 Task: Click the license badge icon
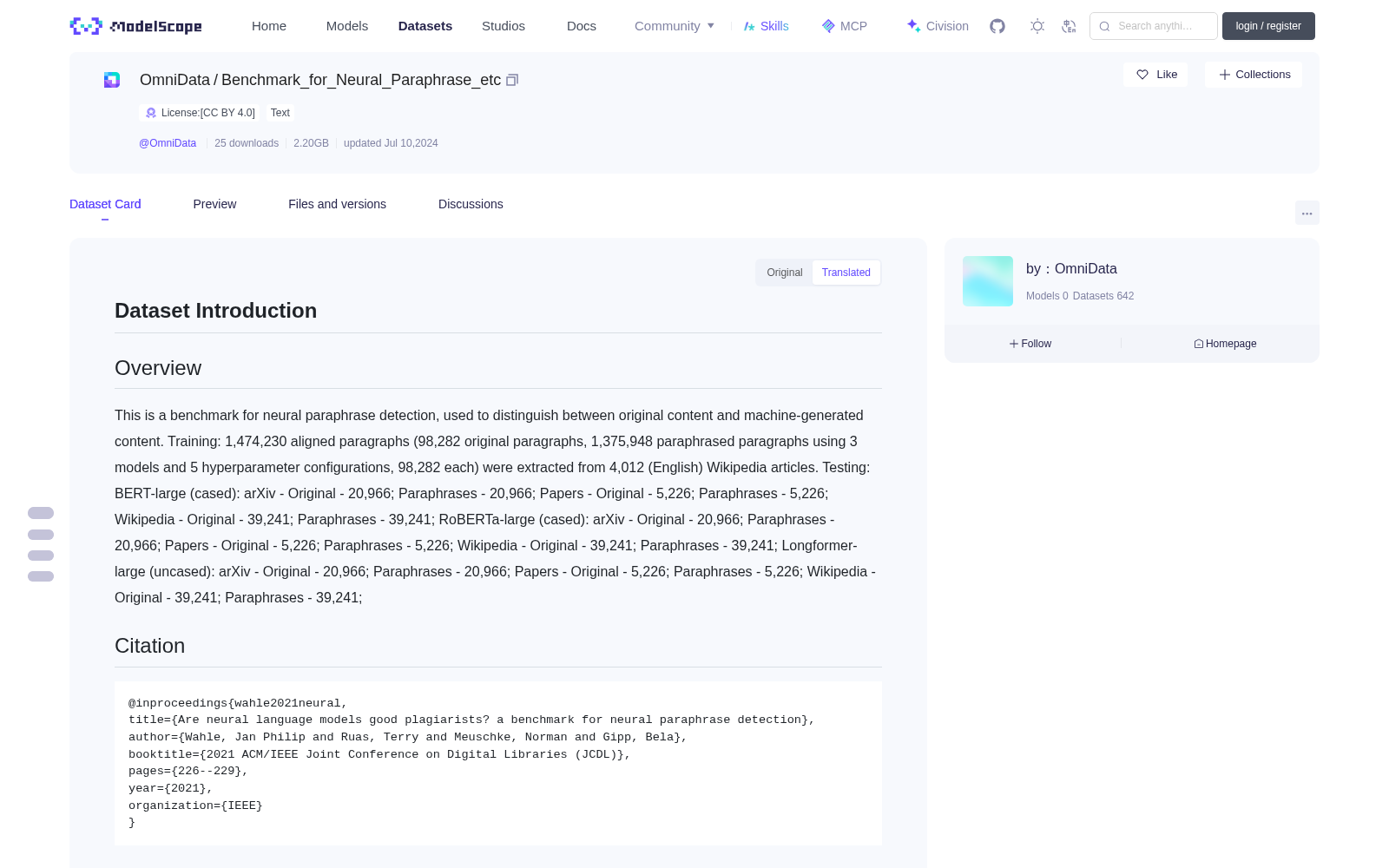151,113
